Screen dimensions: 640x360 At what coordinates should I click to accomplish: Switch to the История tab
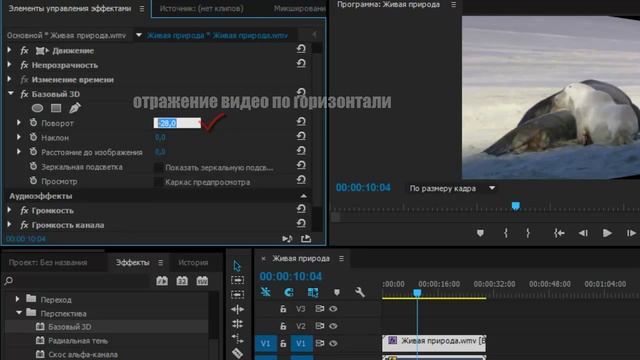pos(193,262)
